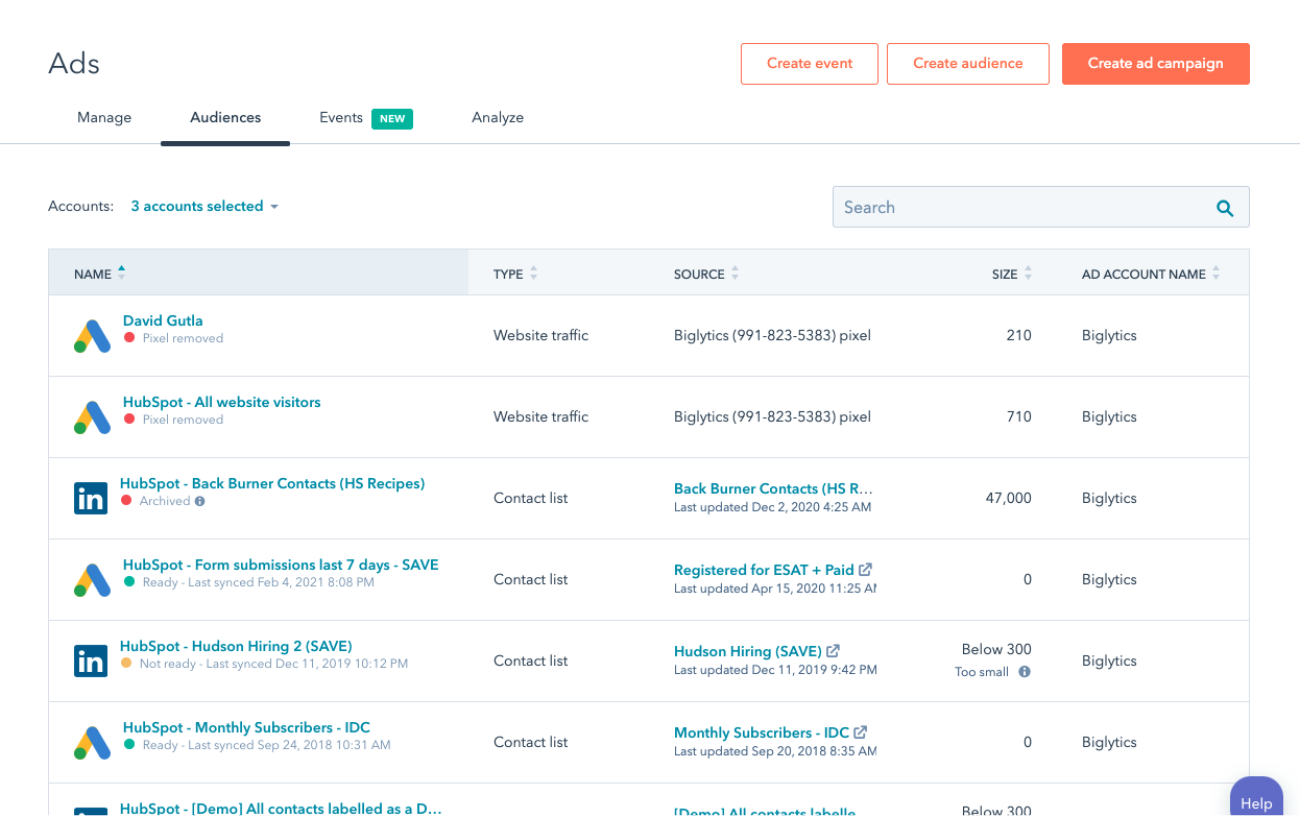Viewport: 1300px width, 840px height.
Task: Open HubSpot - Monthly Subscribers - IDC audience
Action: [x=246, y=727]
